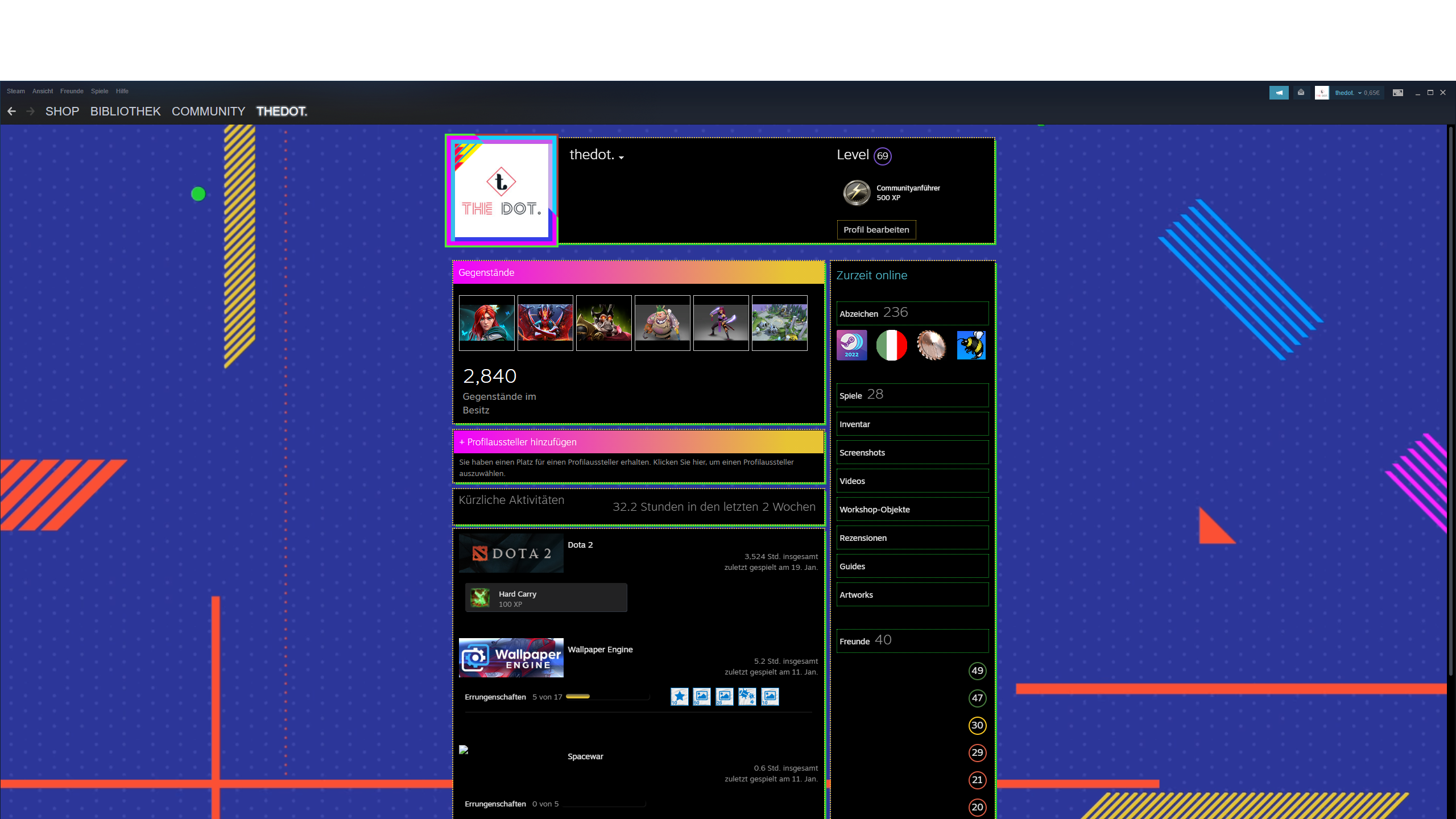
Task: Open the Videos link
Action: (x=912, y=481)
